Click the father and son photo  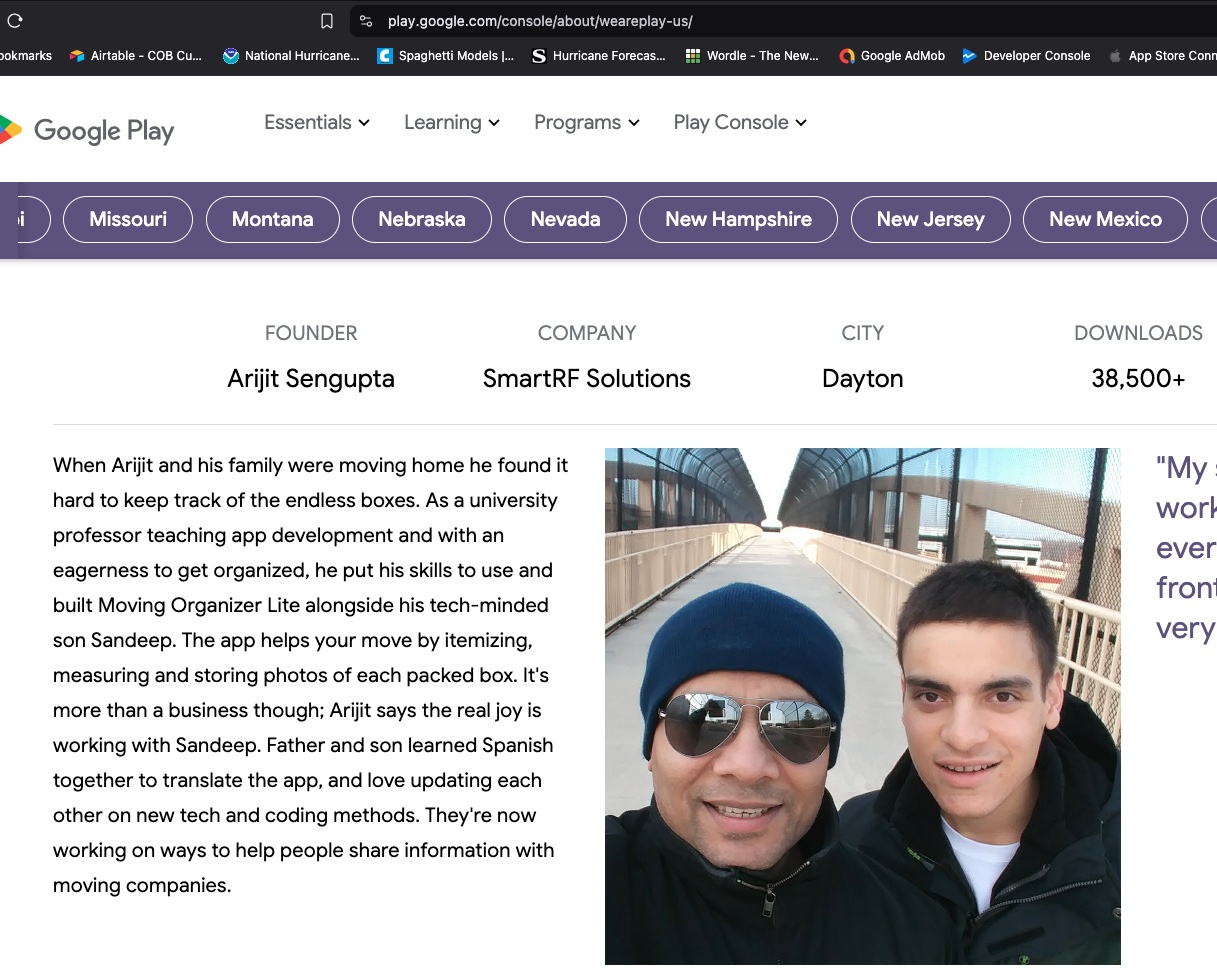point(863,706)
